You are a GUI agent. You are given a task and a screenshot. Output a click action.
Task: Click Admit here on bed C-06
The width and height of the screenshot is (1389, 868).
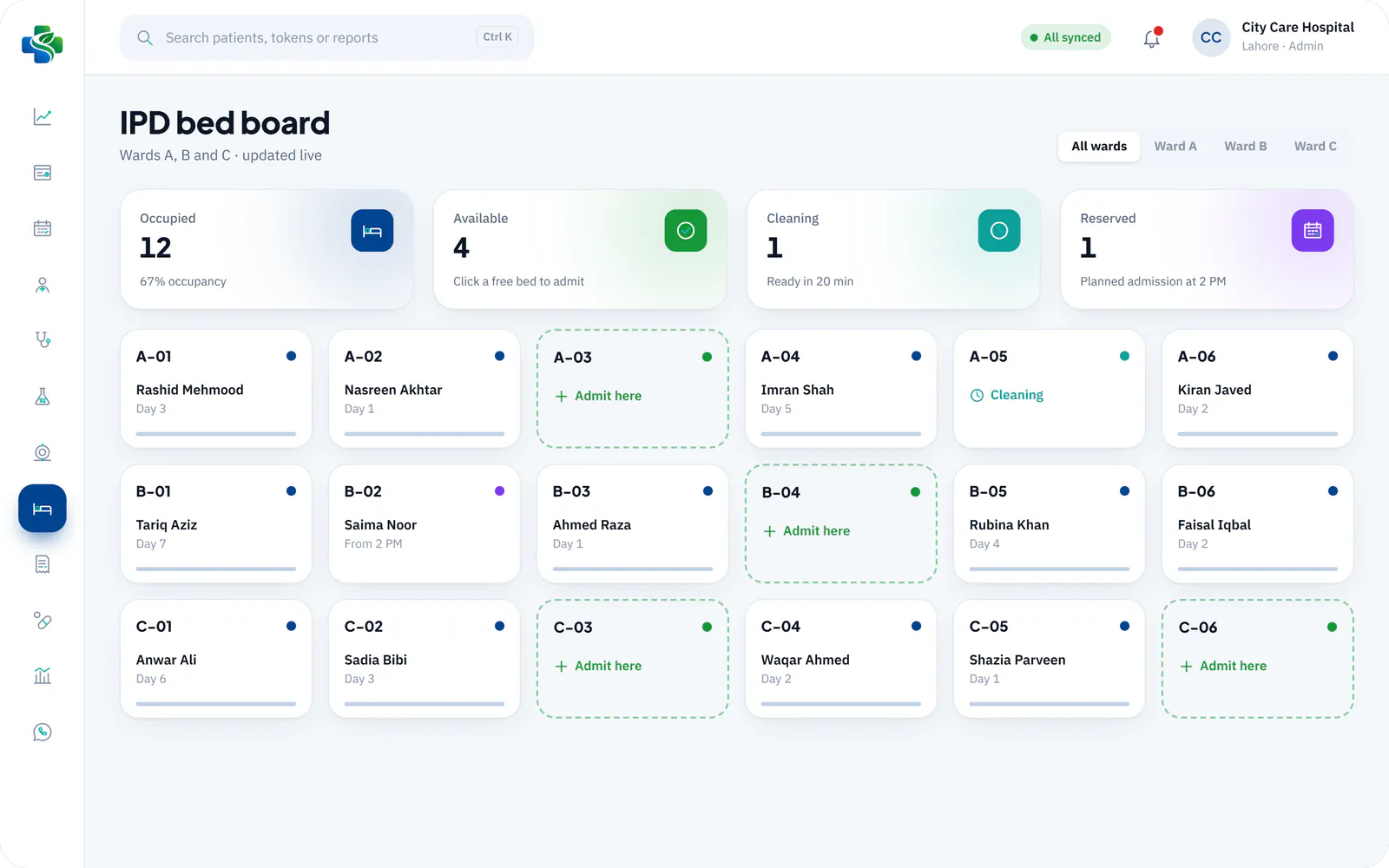pyautogui.click(x=1223, y=666)
